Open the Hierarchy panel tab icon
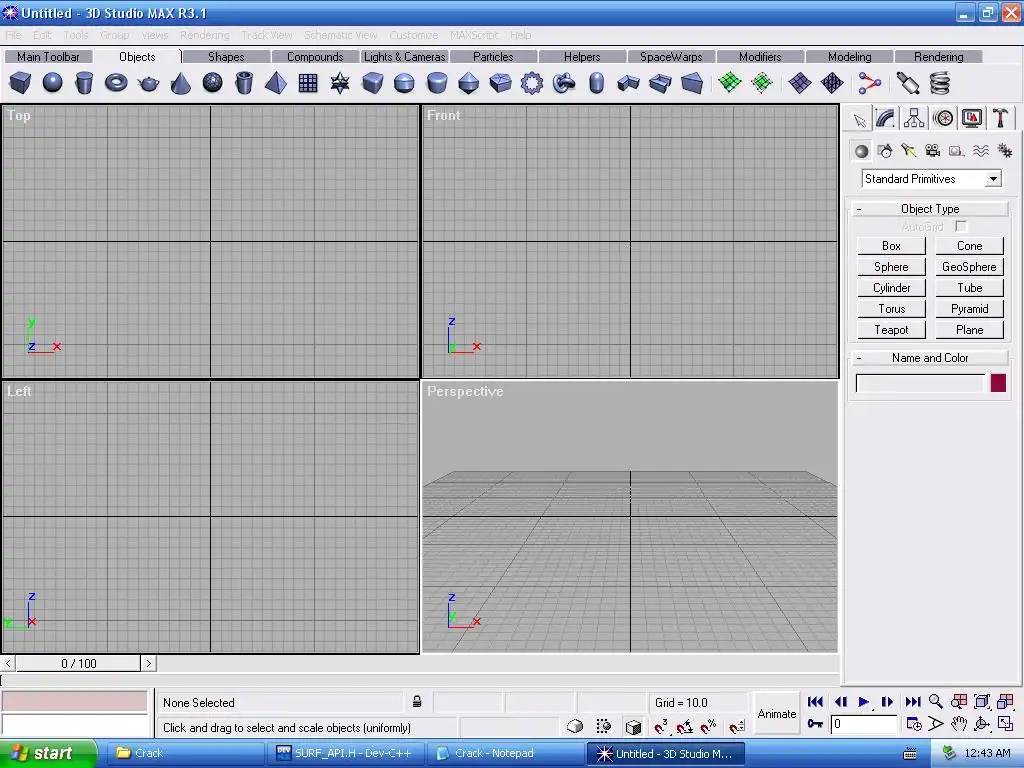The height and width of the screenshot is (768, 1024). pyautogui.click(x=914, y=118)
